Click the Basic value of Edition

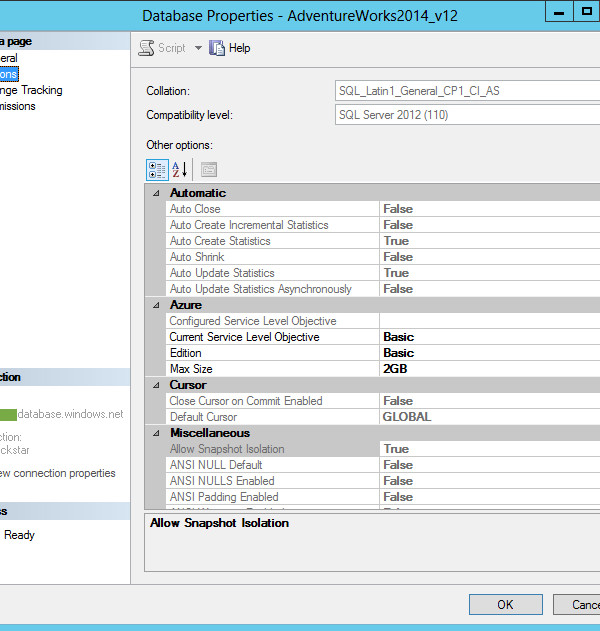[398, 353]
